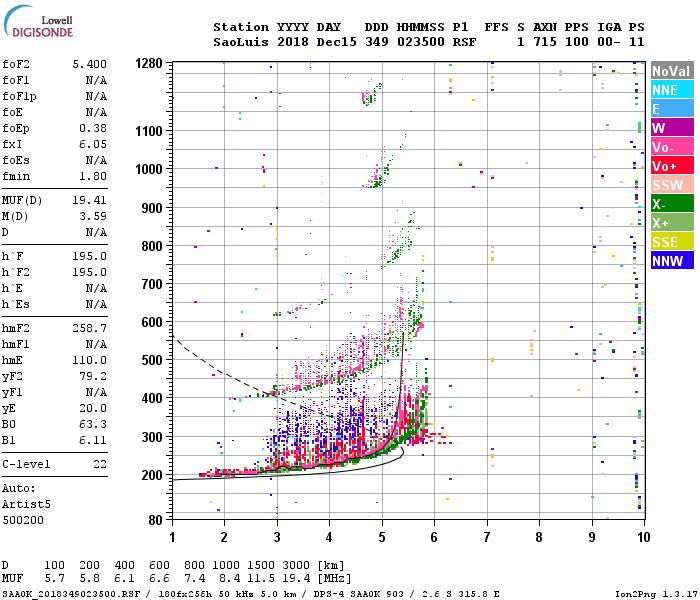Click the yE value 20.0
The width and height of the screenshot is (700, 600).
[93, 408]
